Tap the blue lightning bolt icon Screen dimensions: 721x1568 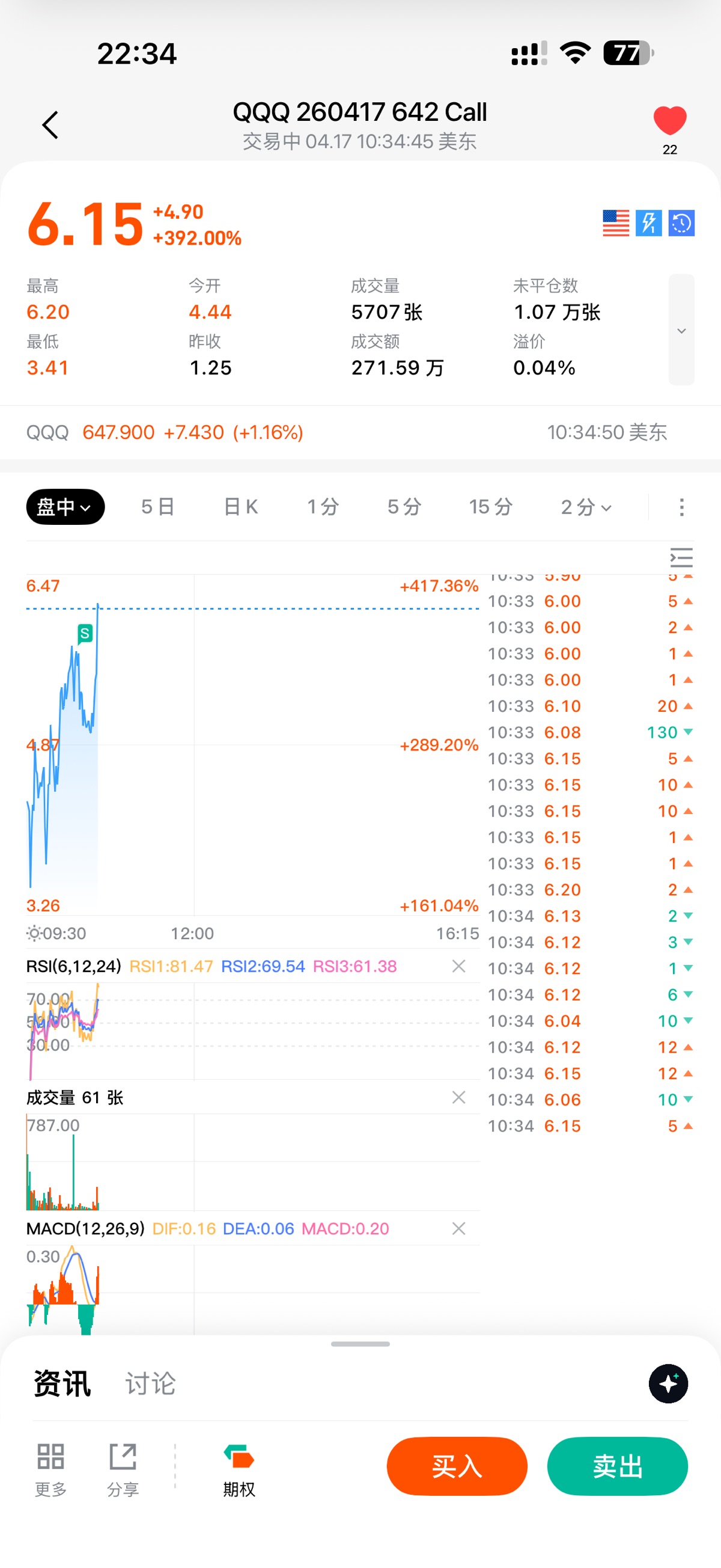648,223
